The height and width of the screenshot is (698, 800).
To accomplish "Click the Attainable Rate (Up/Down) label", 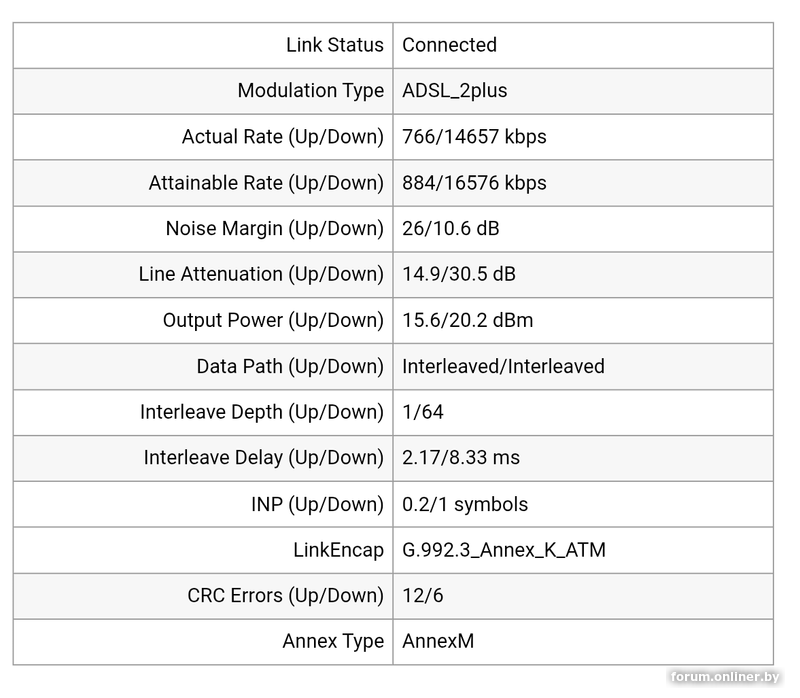I will coord(266,183).
